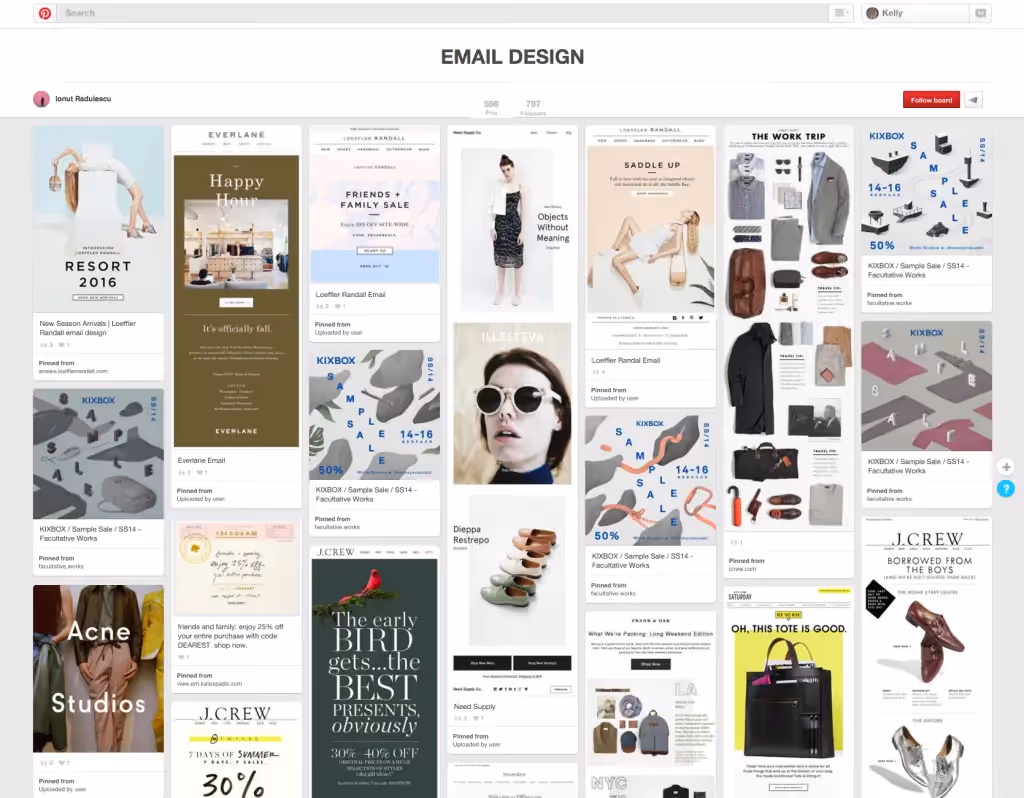
Task: Click the Pinterest logo icon
Action: click(44, 13)
